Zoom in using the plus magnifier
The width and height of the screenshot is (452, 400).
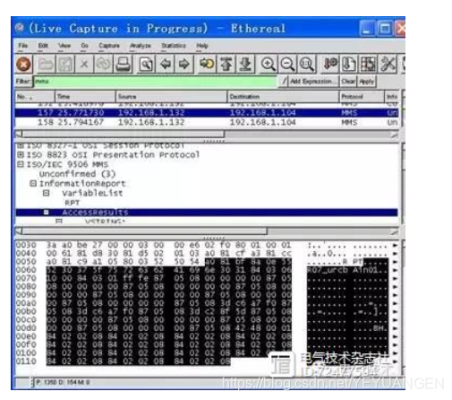pyautogui.click(x=268, y=64)
